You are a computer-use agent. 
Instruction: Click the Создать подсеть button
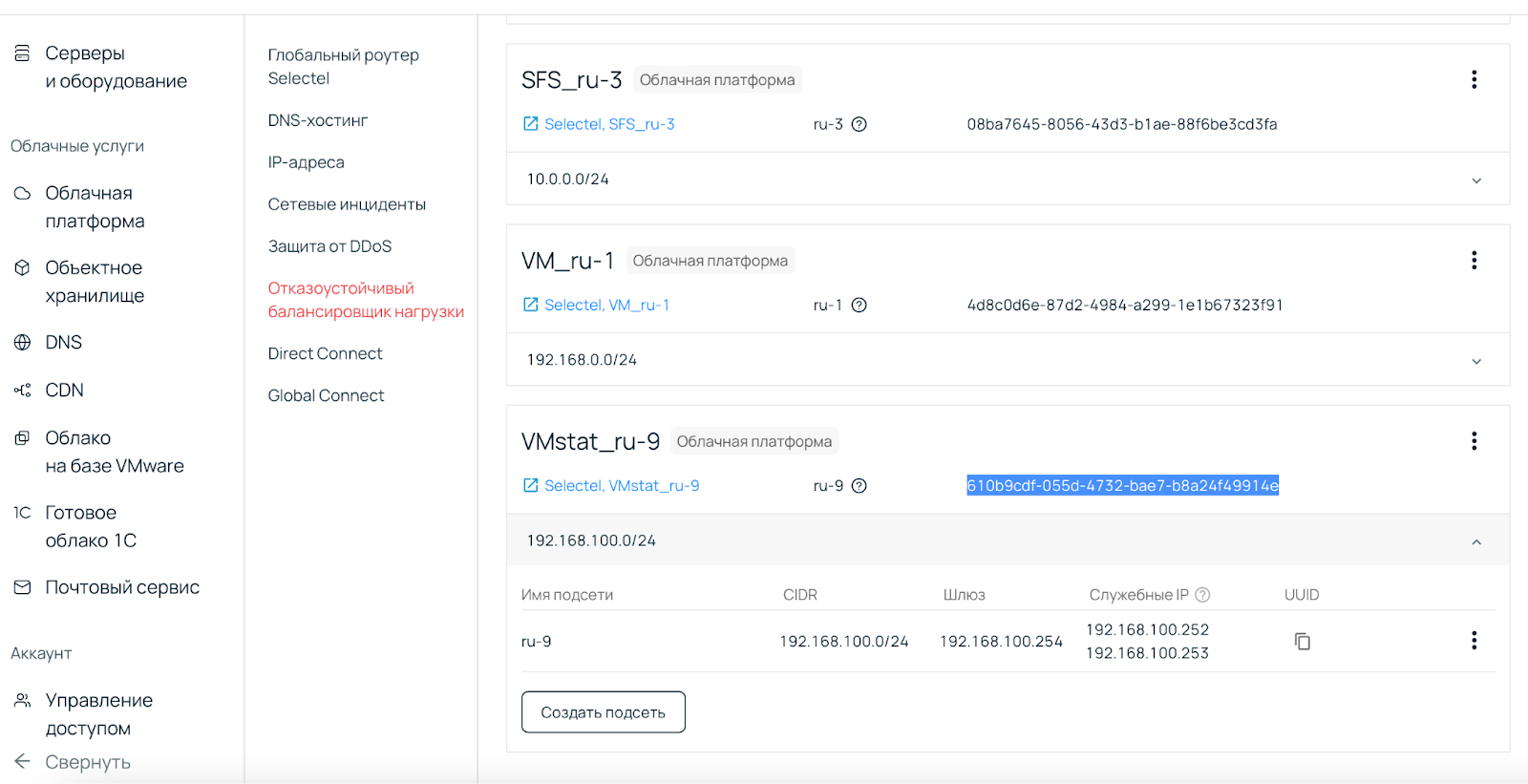pos(604,712)
